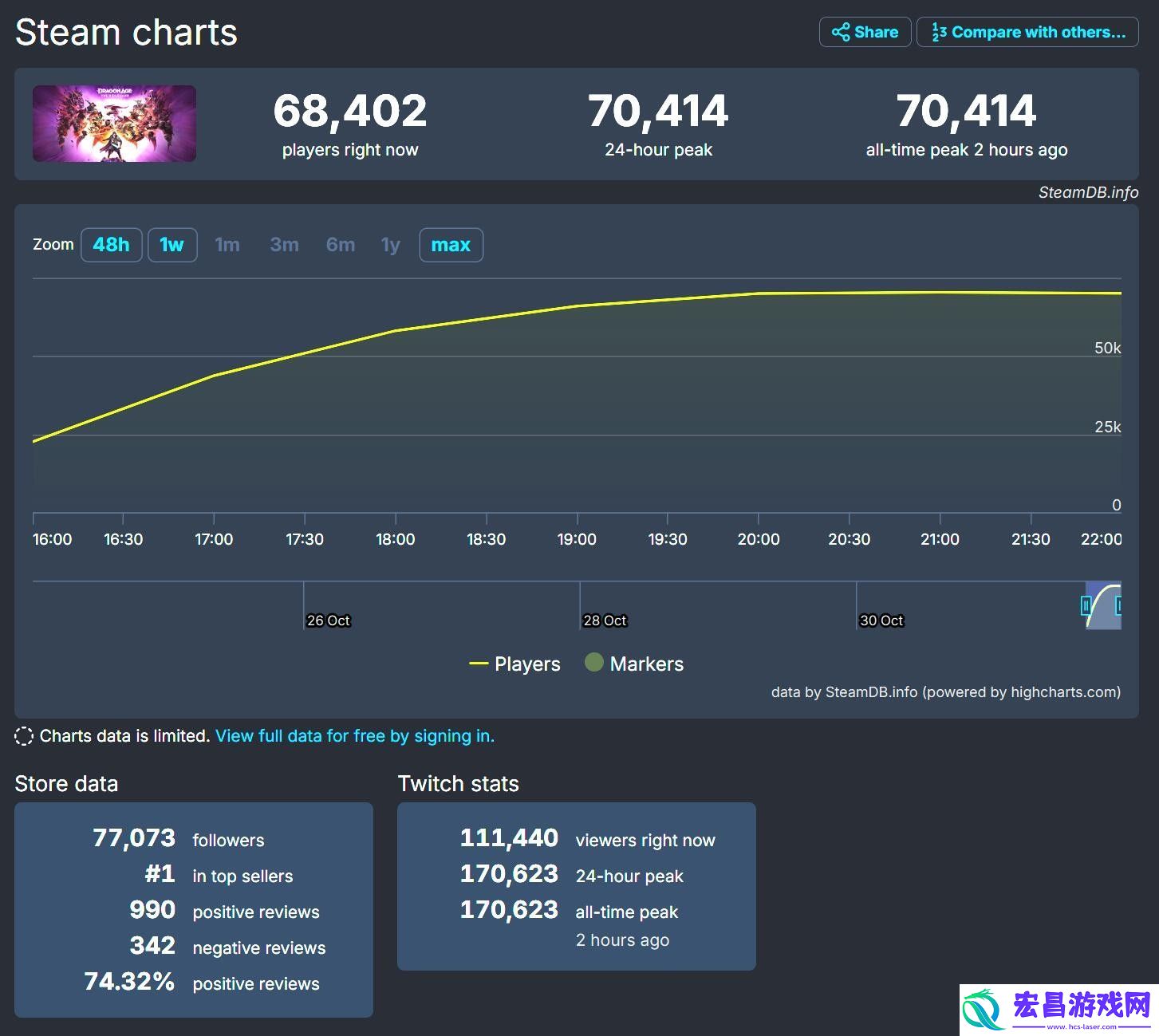Click the 77,073 followers value

[x=134, y=837]
